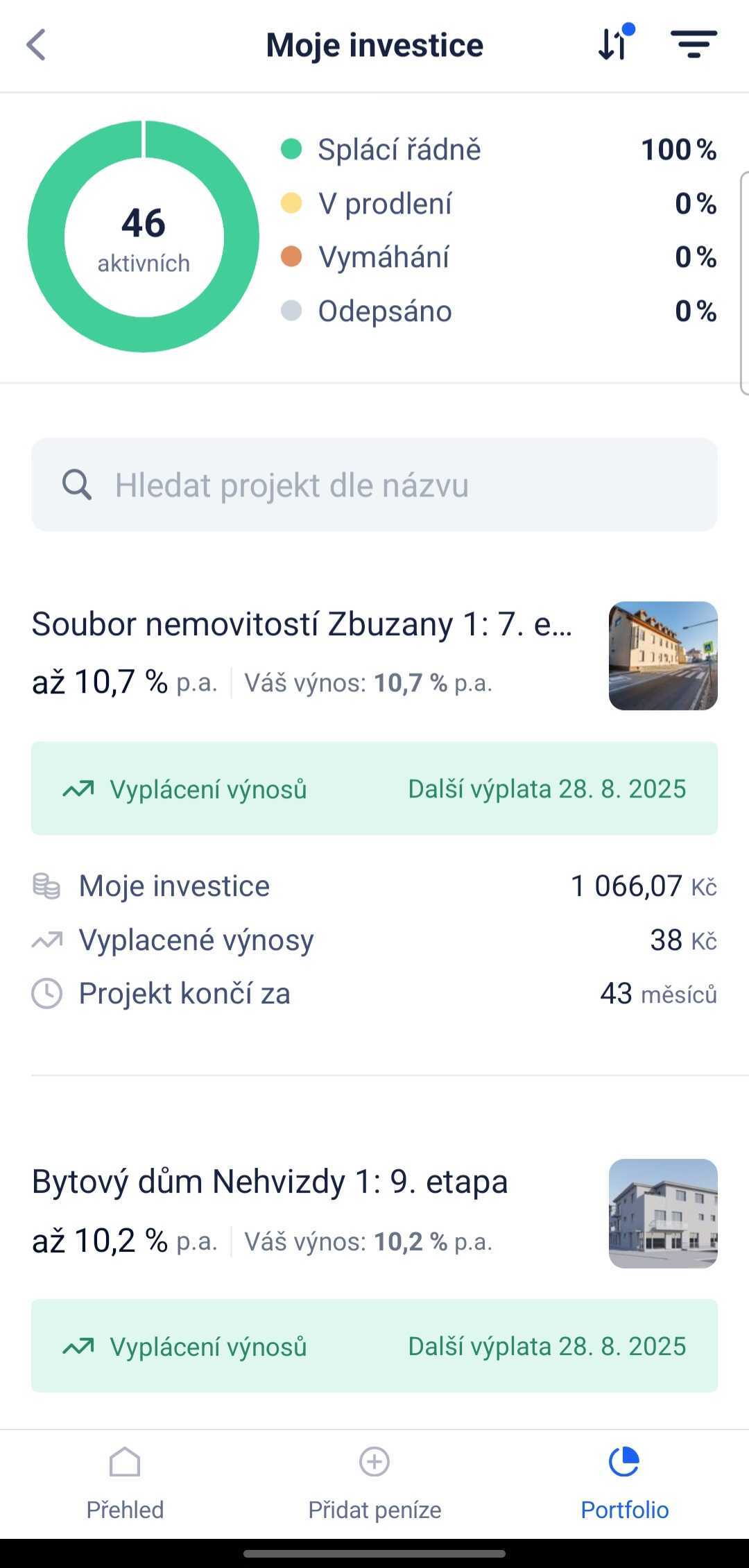Tap the back arrow icon
749x1568 pixels.
(36, 45)
